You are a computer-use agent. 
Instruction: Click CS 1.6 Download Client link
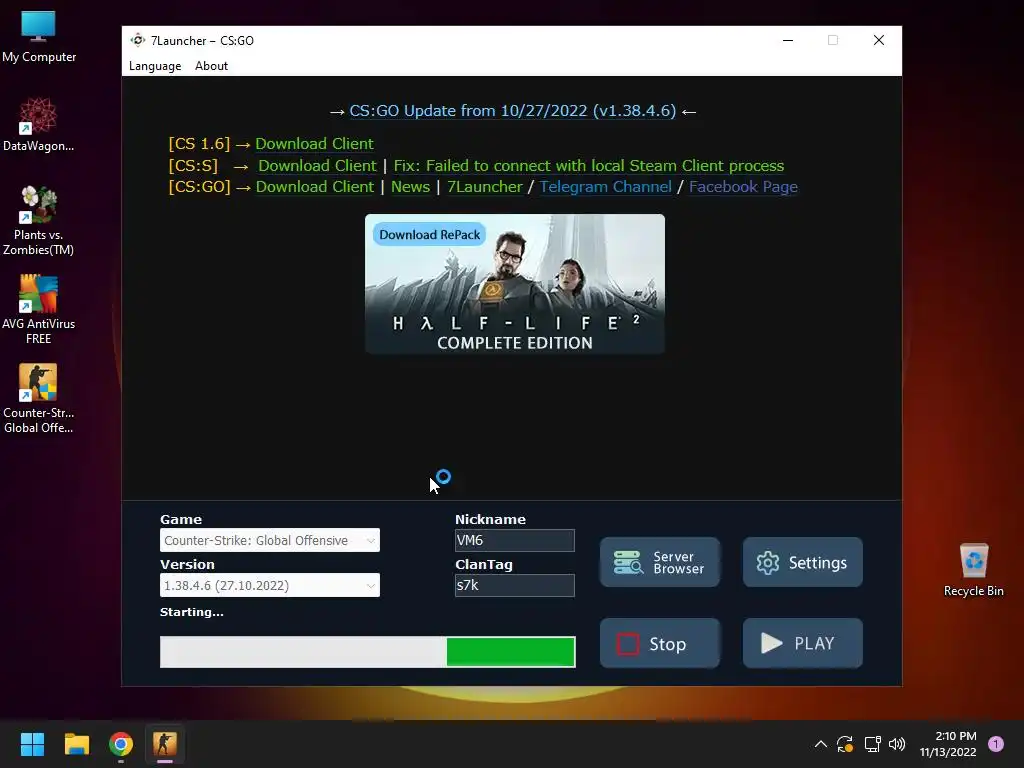pos(314,144)
